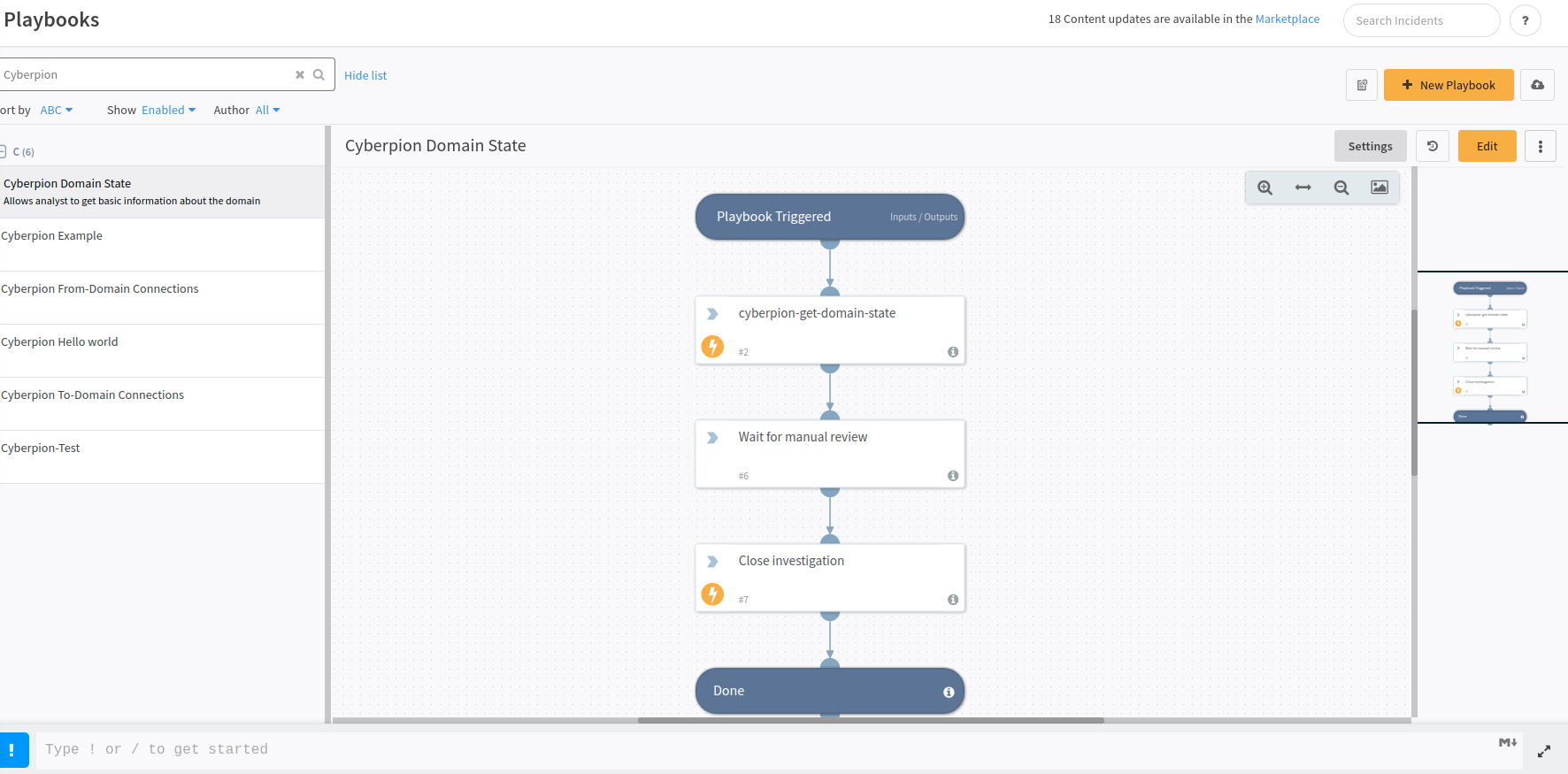The height and width of the screenshot is (774, 1568).
Task: Click the info icon on Done node
Action: coord(949,692)
